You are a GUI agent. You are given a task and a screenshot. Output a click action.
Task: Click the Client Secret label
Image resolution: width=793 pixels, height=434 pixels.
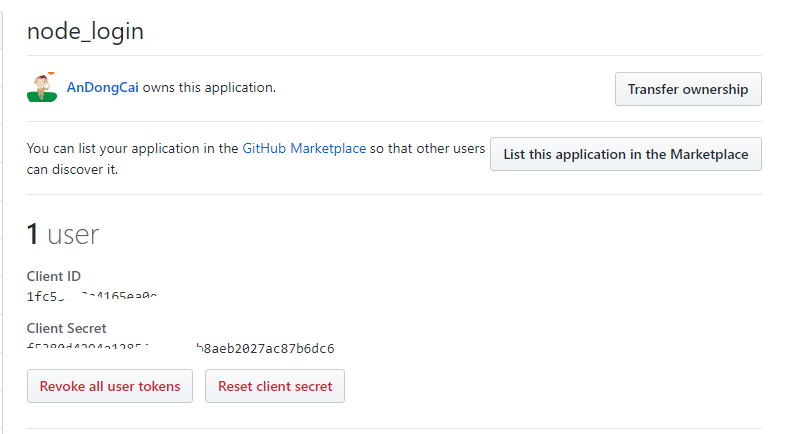tap(66, 328)
